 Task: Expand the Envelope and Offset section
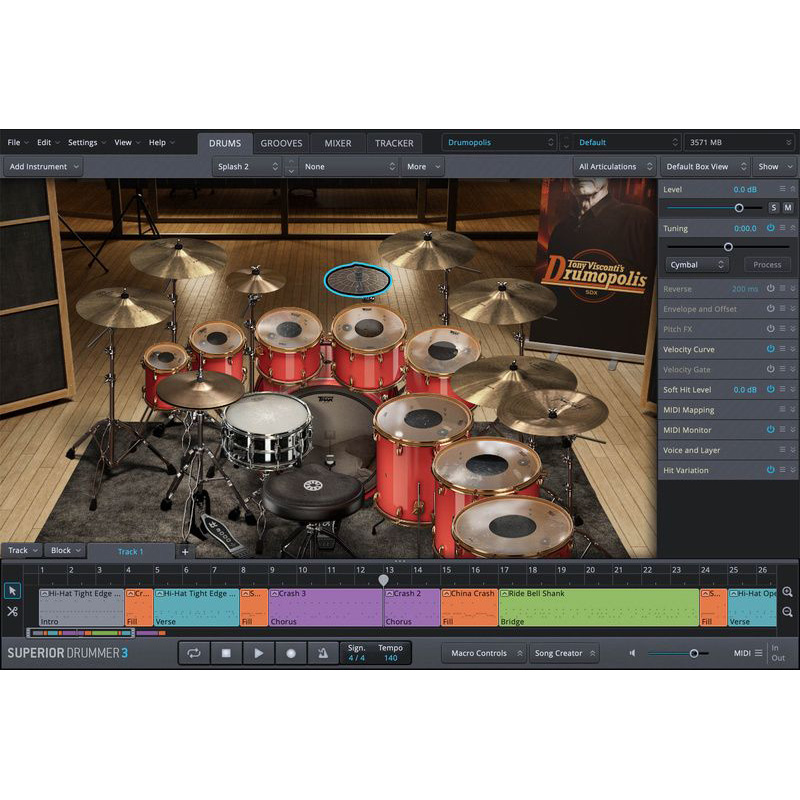click(x=793, y=309)
